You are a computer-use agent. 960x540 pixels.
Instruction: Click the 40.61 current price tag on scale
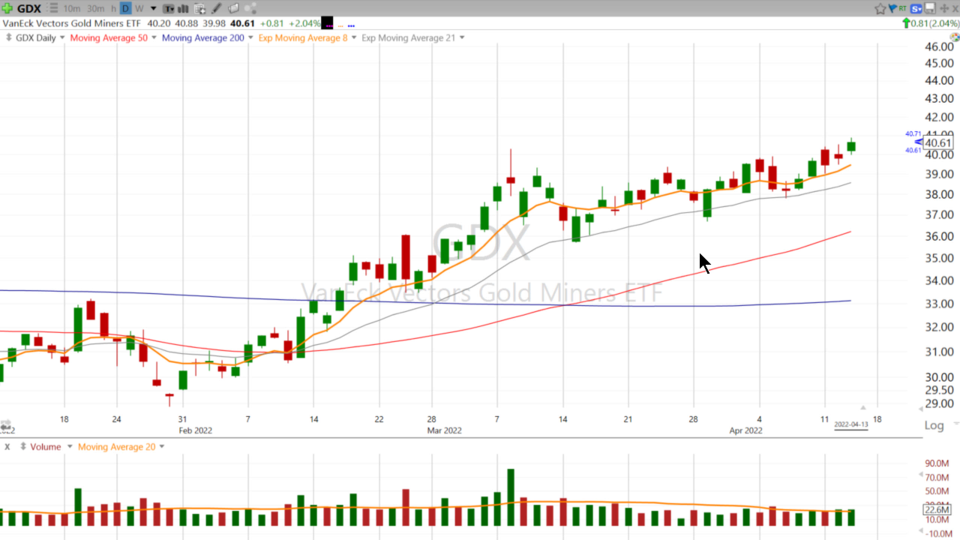coord(937,143)
